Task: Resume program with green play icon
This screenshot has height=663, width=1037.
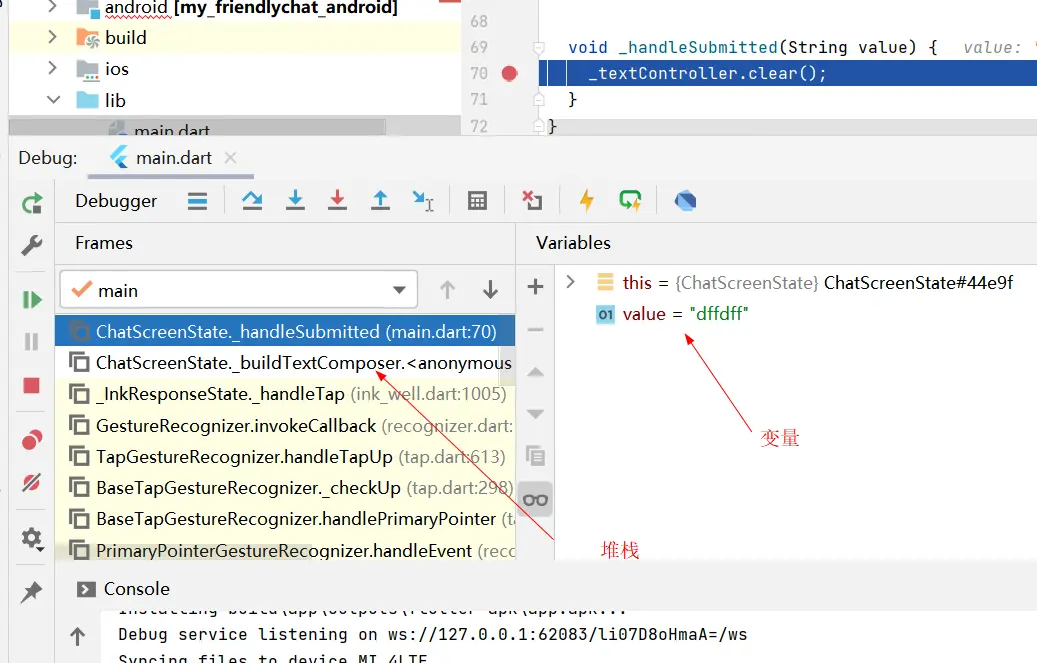Action: point(32,300)
